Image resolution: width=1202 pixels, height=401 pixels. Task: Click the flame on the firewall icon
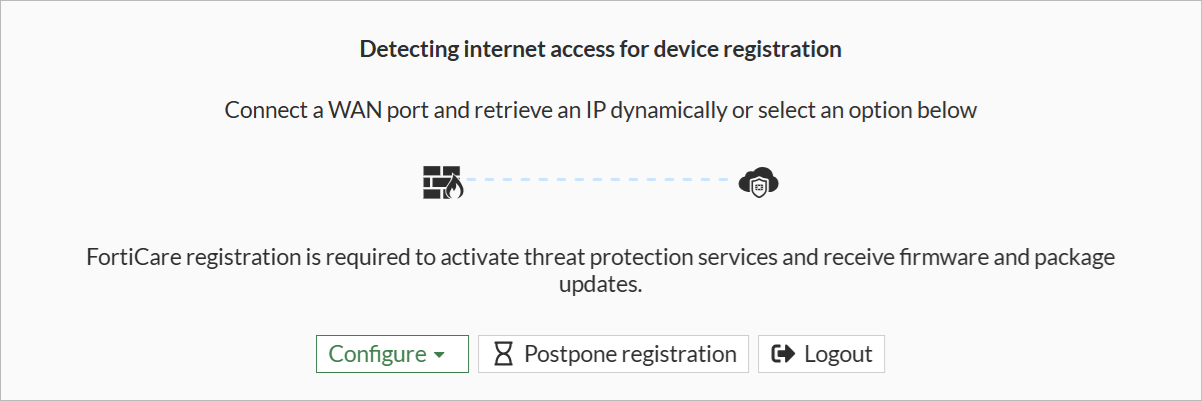tap(455, 188)
